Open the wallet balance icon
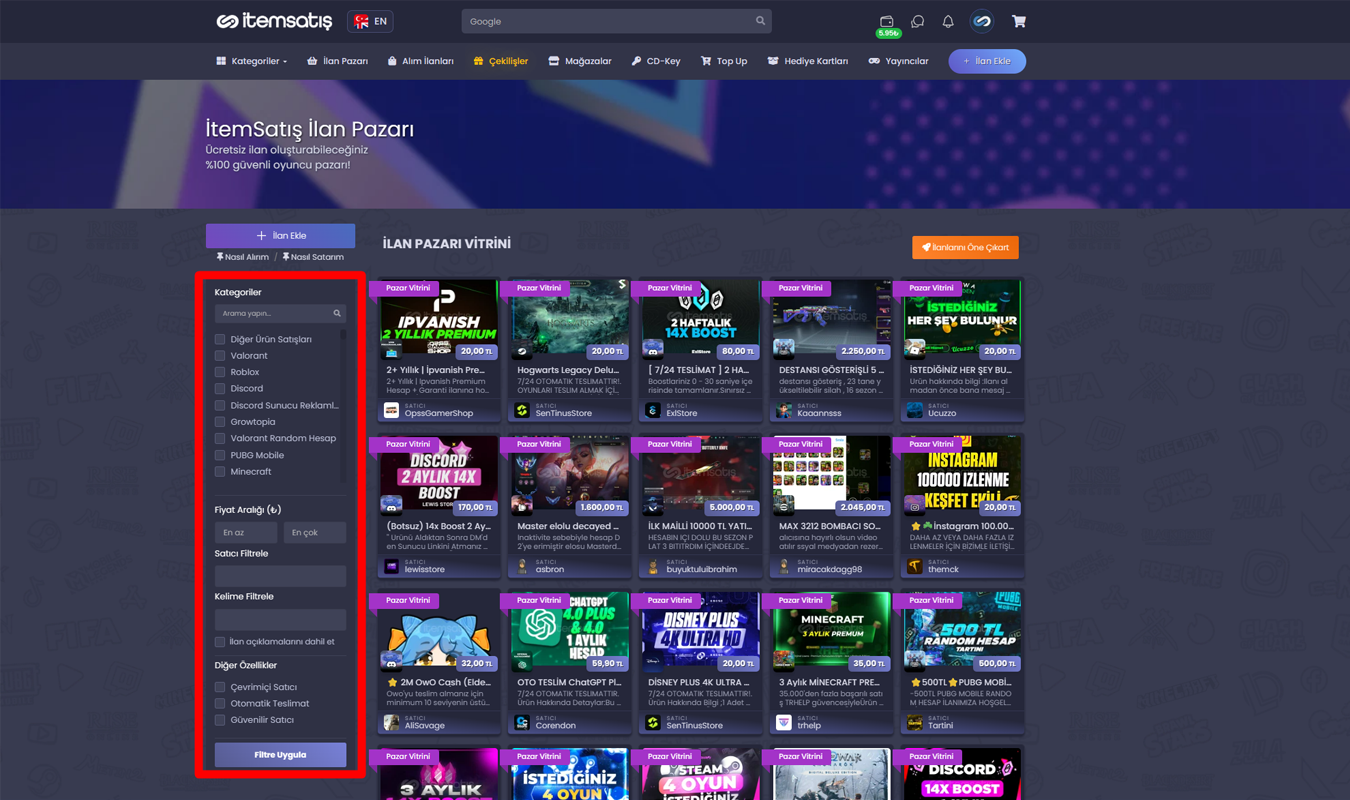This screenshot has height=800, width=1350. click(887, 21)
